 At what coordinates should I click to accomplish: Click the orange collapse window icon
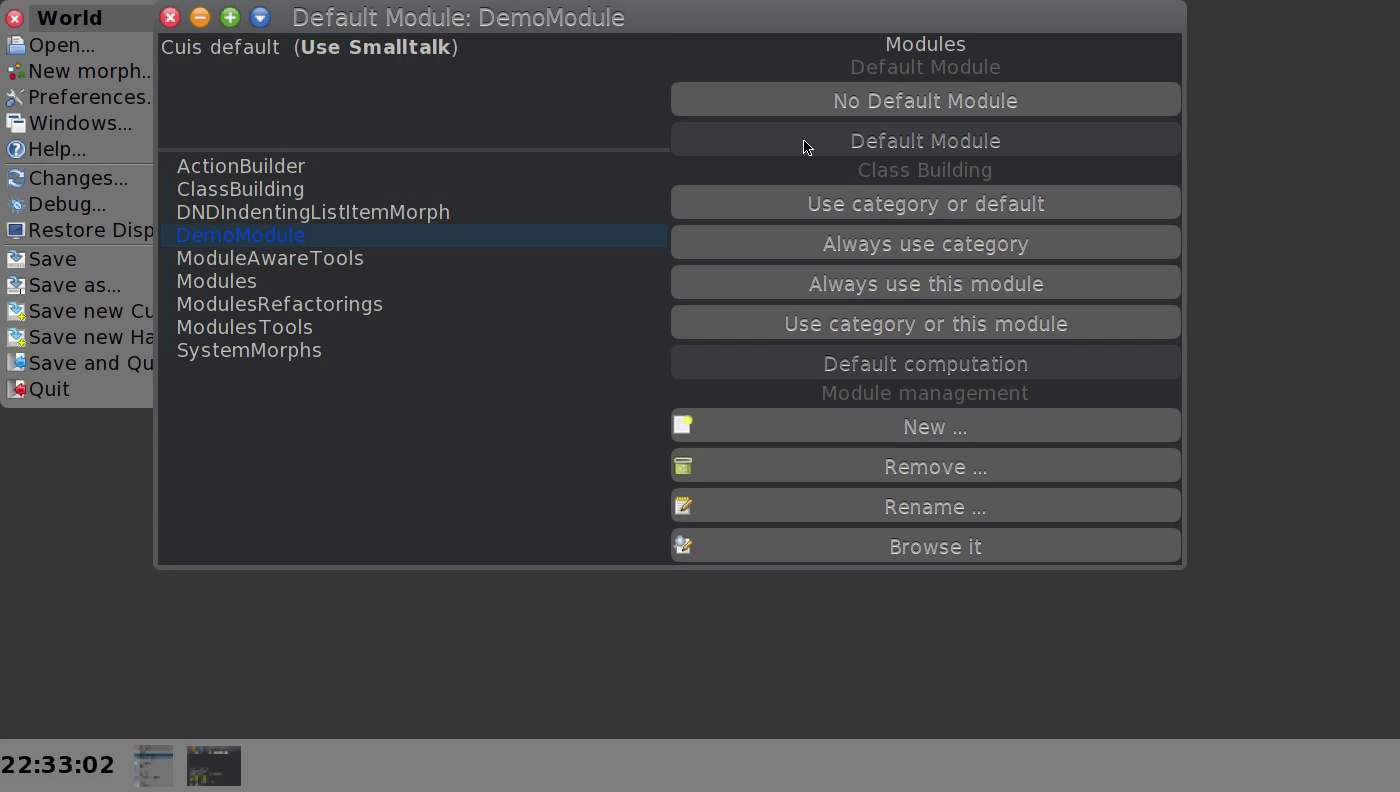coord(200,17)
